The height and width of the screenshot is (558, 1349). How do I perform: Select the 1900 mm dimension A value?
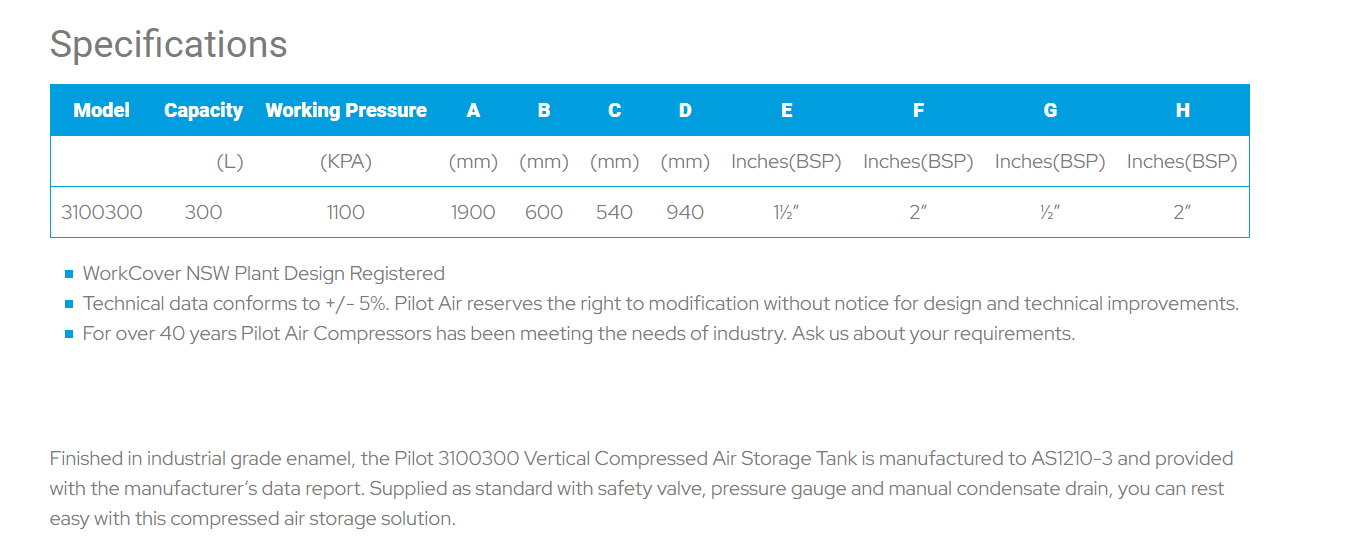pyautogui.click(x=473, y=212)
